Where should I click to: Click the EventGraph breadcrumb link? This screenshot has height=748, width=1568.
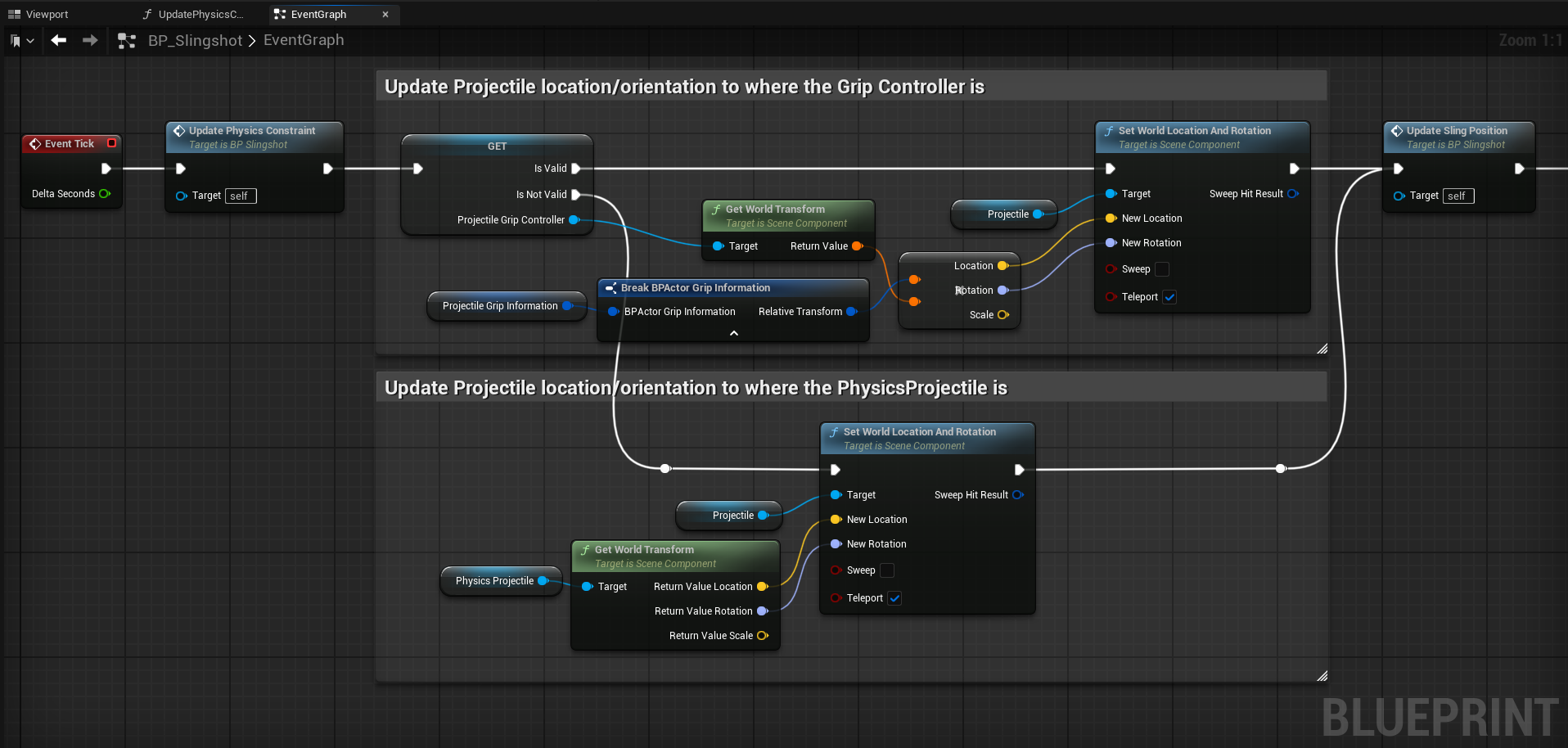304,40
